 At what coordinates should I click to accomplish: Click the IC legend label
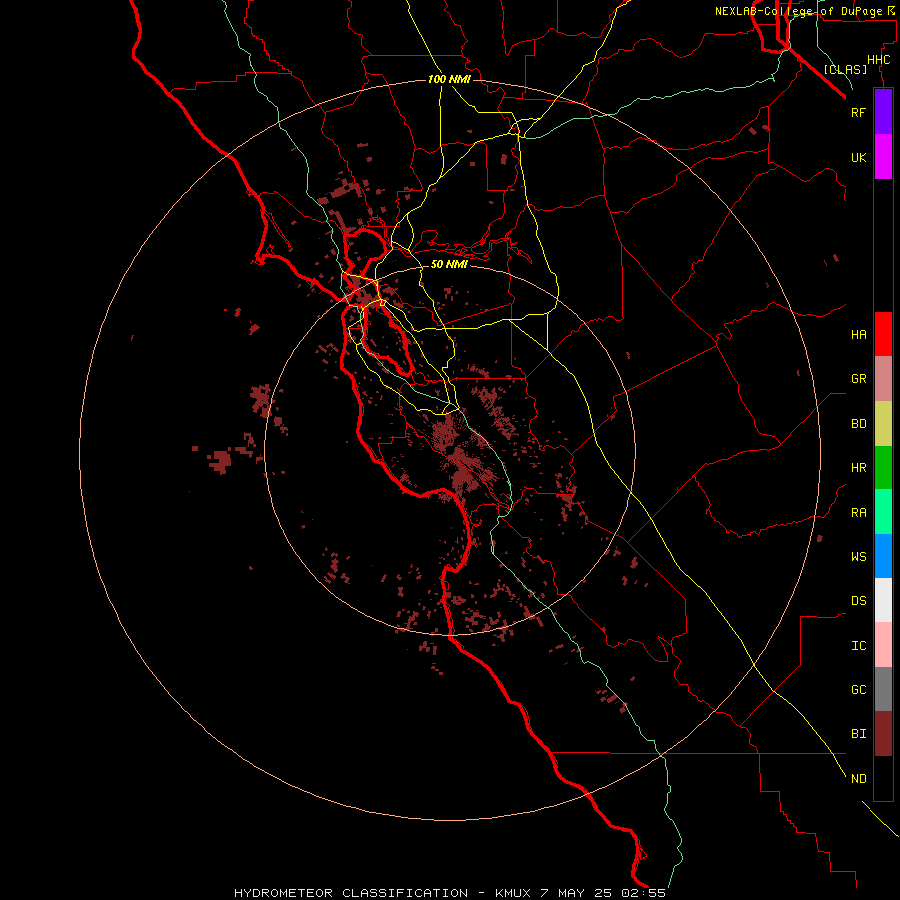click(858, 646)
